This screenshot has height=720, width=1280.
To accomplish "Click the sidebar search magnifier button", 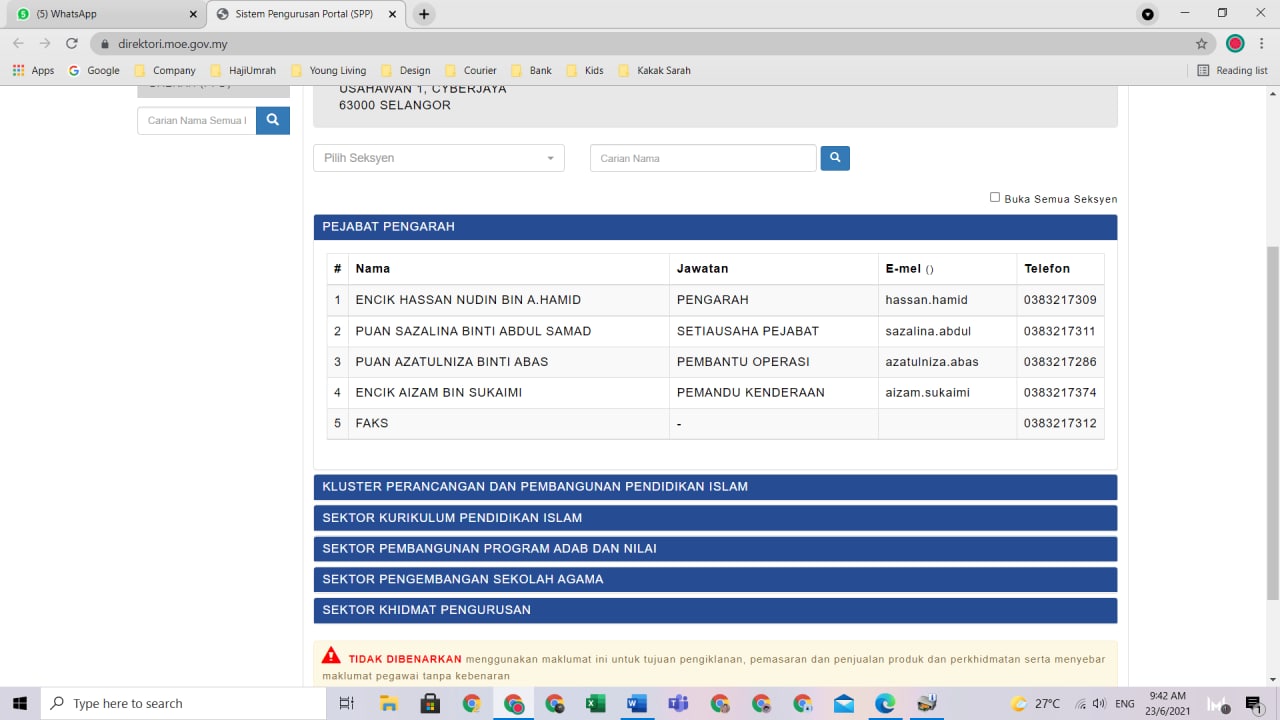I will (272, 120).
